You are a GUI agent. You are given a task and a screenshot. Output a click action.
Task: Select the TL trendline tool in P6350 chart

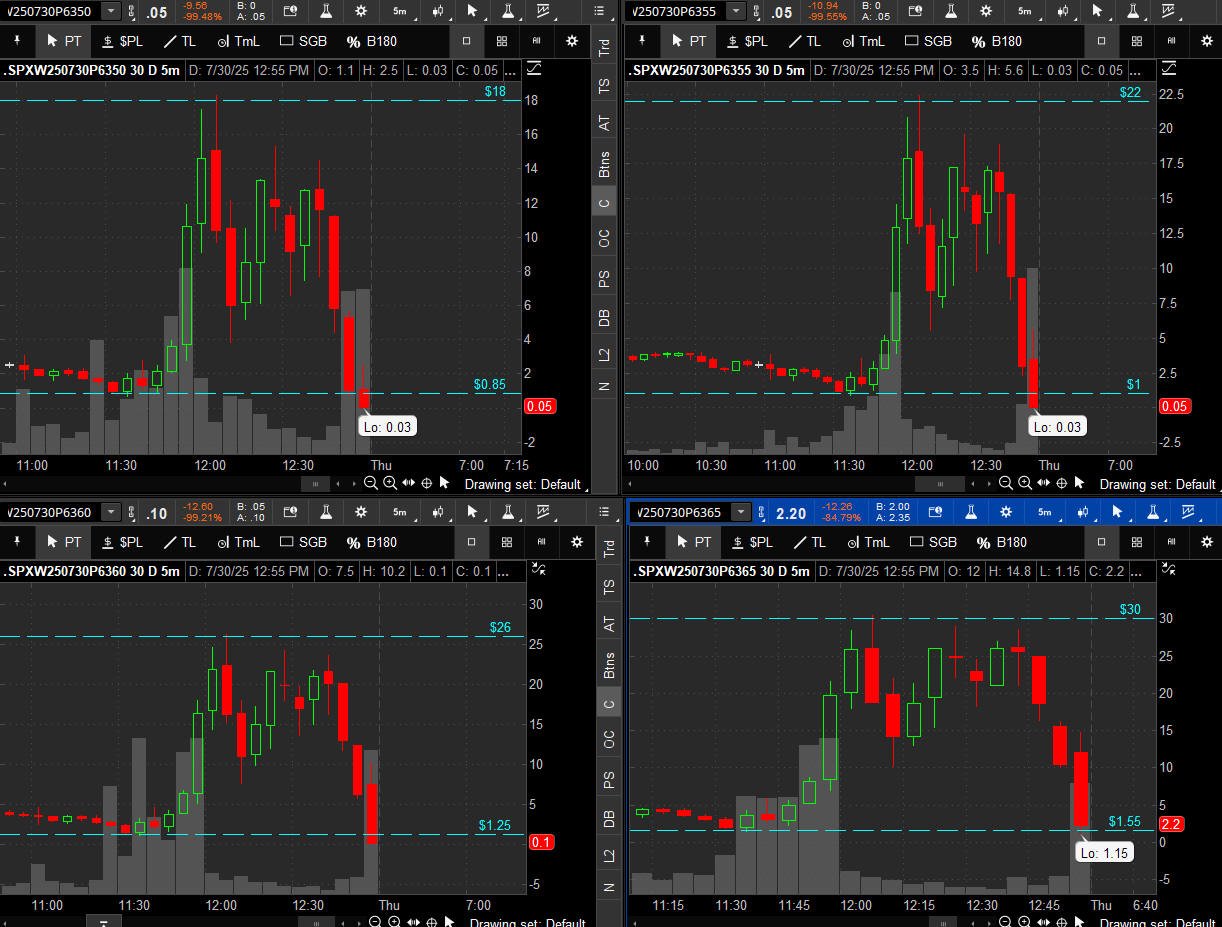[x=179, y=41]
